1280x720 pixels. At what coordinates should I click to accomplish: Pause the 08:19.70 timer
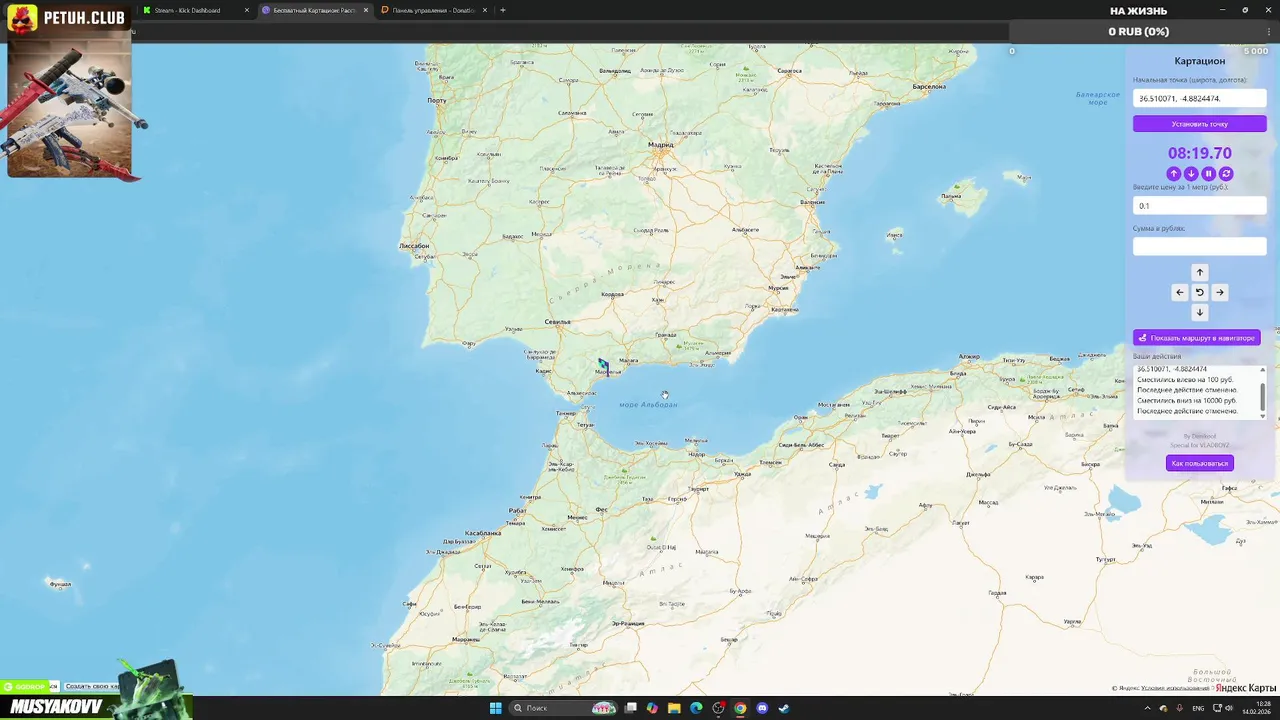pyautogui.click(x=1208, y=174)
